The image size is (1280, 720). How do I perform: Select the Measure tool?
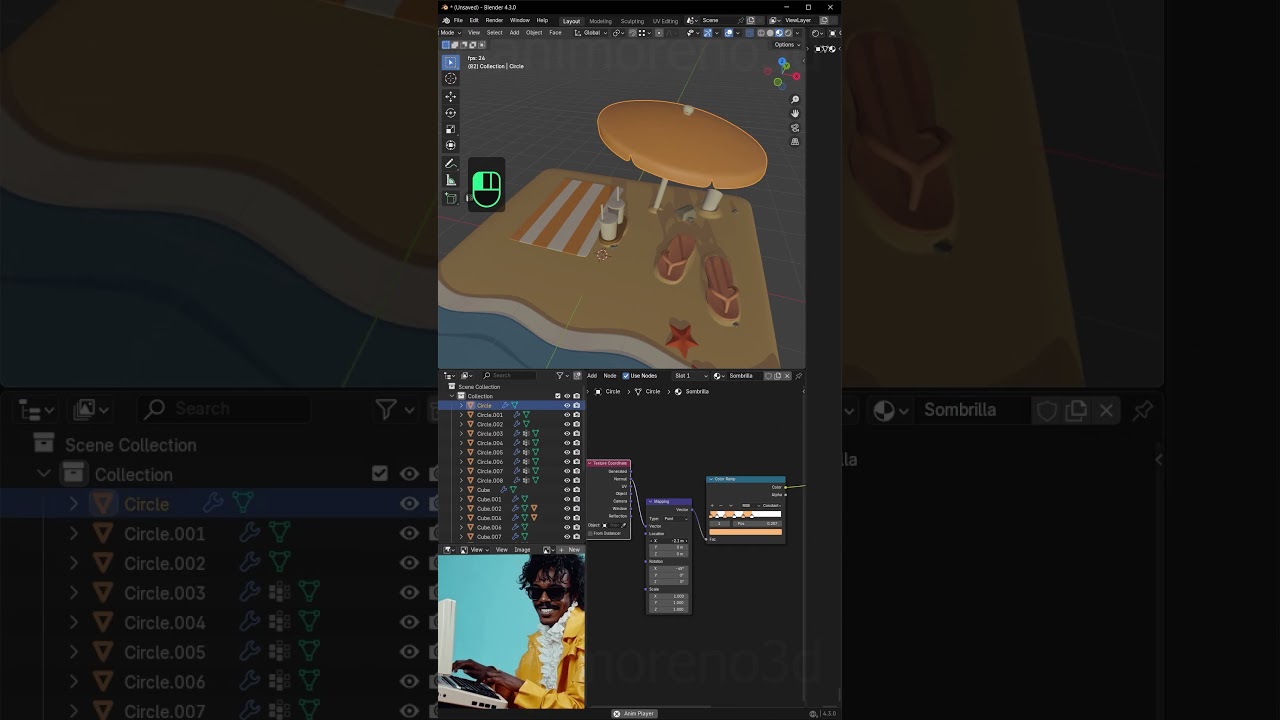[450, 180]
